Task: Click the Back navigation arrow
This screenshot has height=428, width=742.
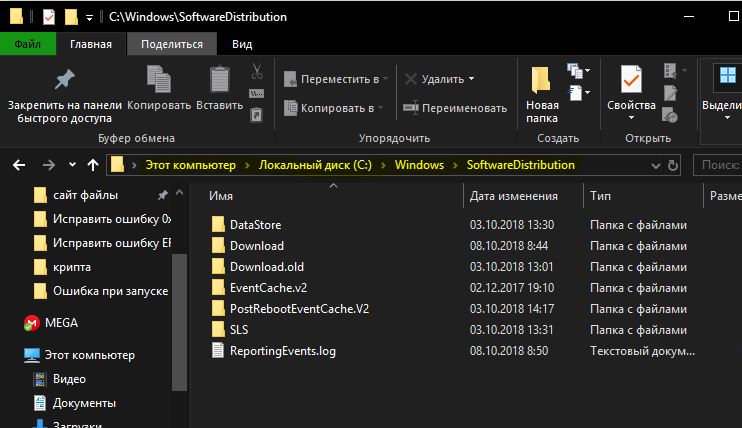Action: click(19, 165)
